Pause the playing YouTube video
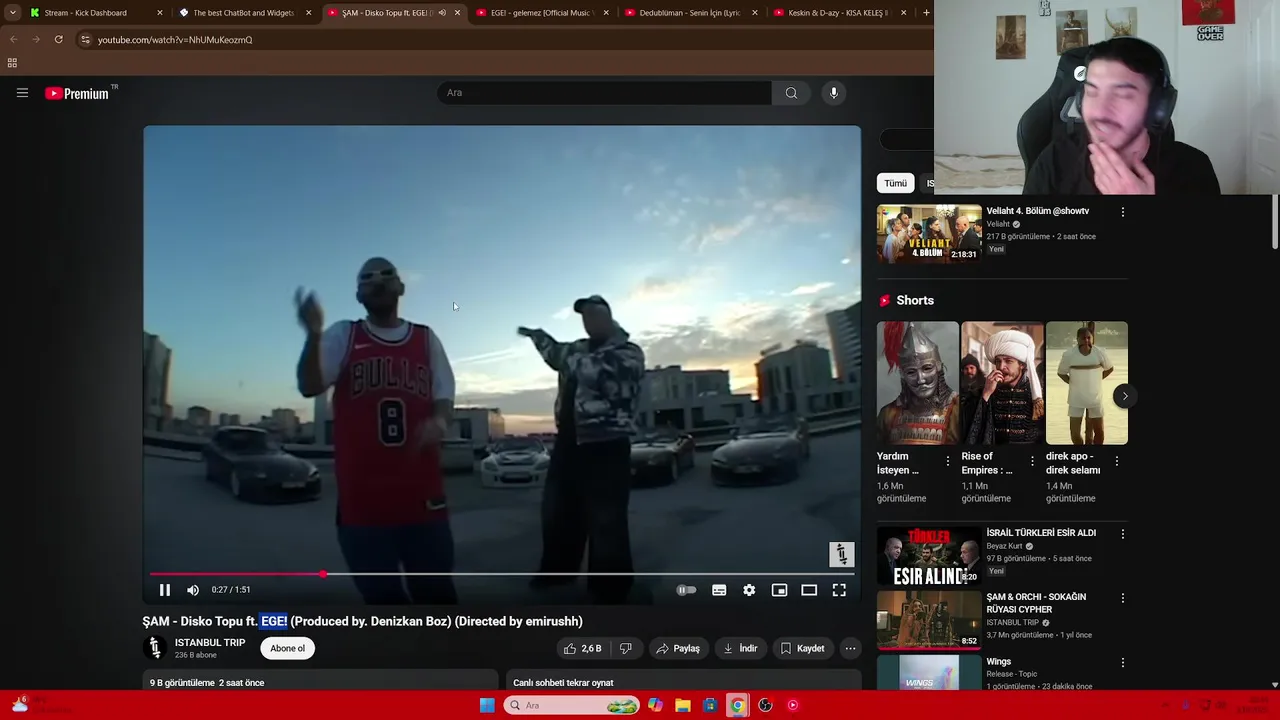1280x720 pixels. [165, 590]
